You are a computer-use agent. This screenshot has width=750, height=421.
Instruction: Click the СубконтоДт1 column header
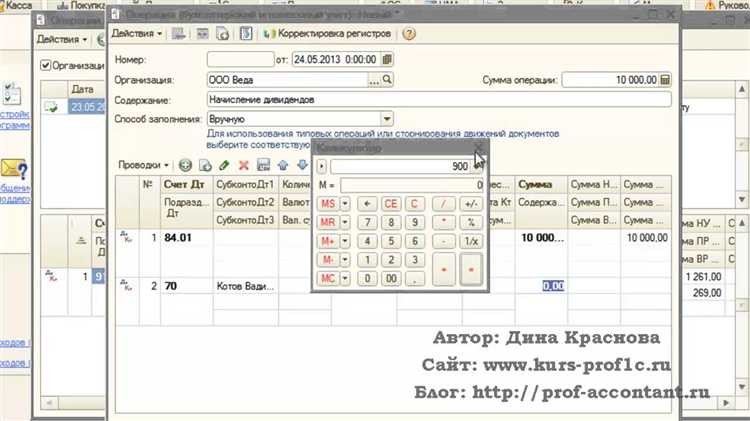(x=245, y=185)
